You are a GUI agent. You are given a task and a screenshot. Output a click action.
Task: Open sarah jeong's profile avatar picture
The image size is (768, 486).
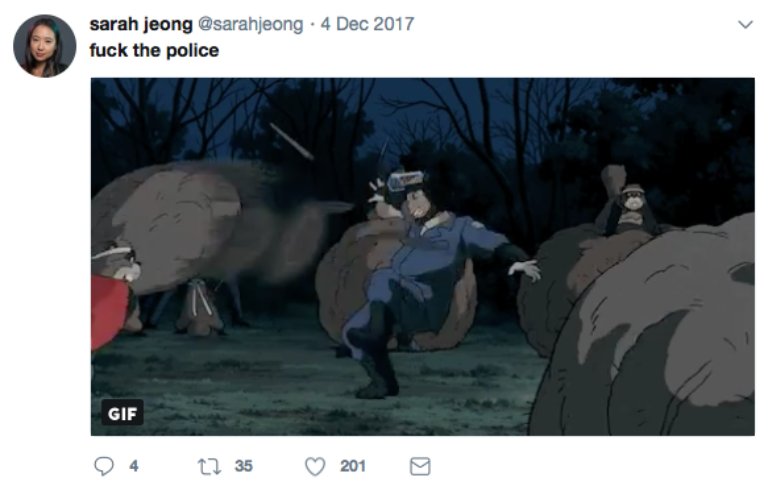click(45, 46)
